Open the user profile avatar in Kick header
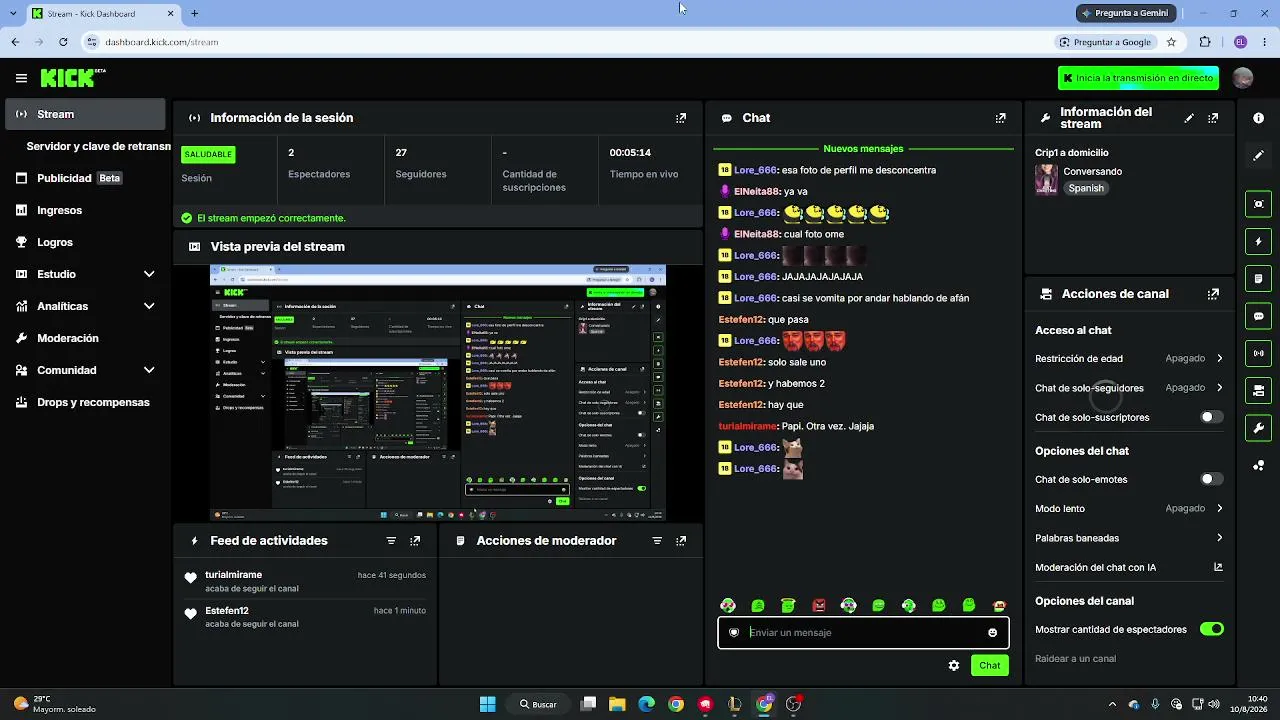1280x720 pixels. click(x=1243, y=78)
